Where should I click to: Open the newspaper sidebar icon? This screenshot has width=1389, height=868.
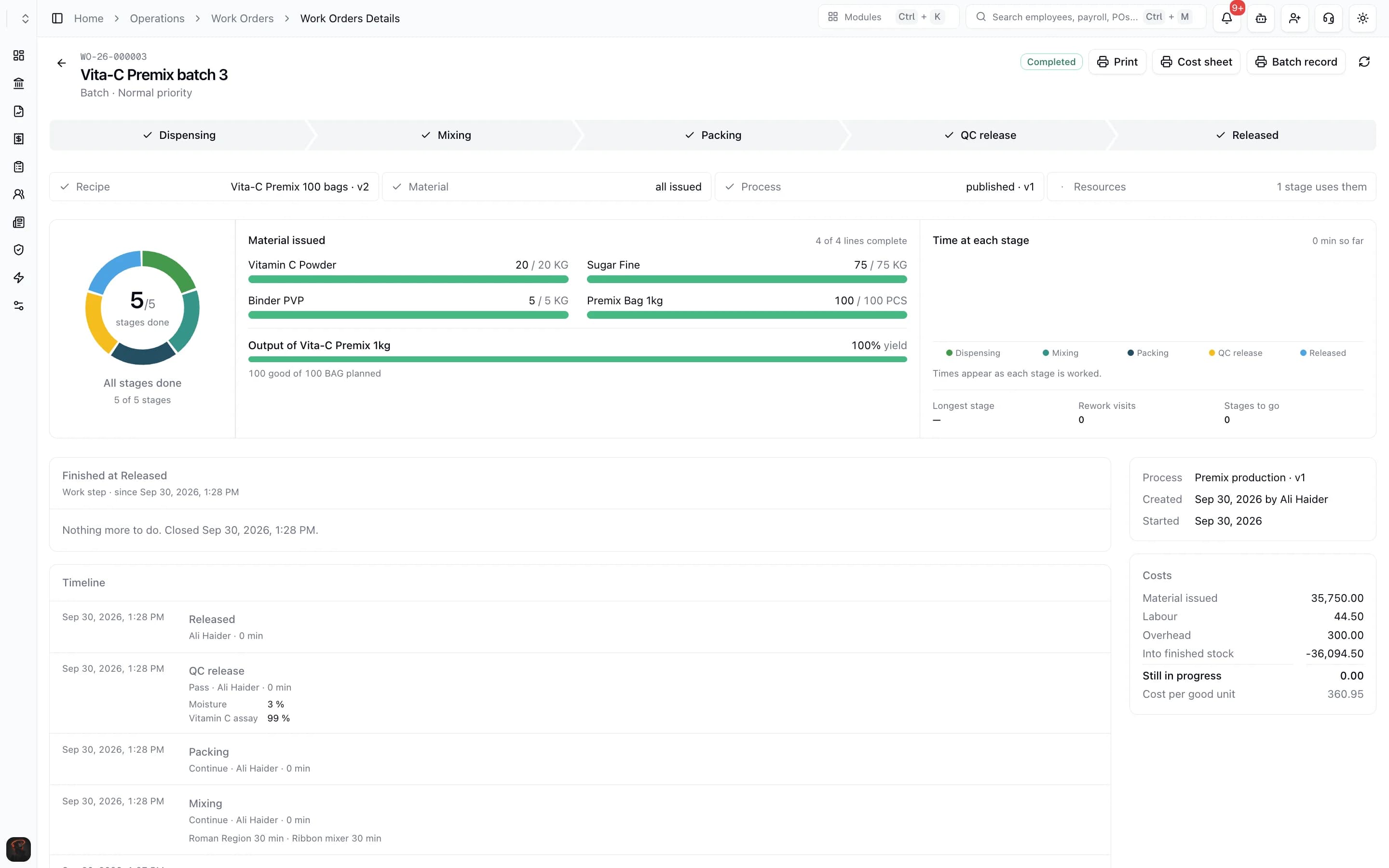coord(19,222)
